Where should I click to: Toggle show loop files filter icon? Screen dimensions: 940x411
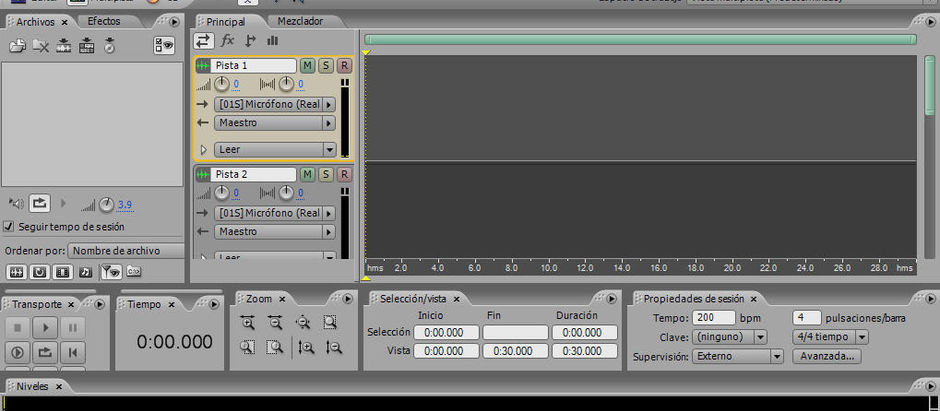(39, 272)
